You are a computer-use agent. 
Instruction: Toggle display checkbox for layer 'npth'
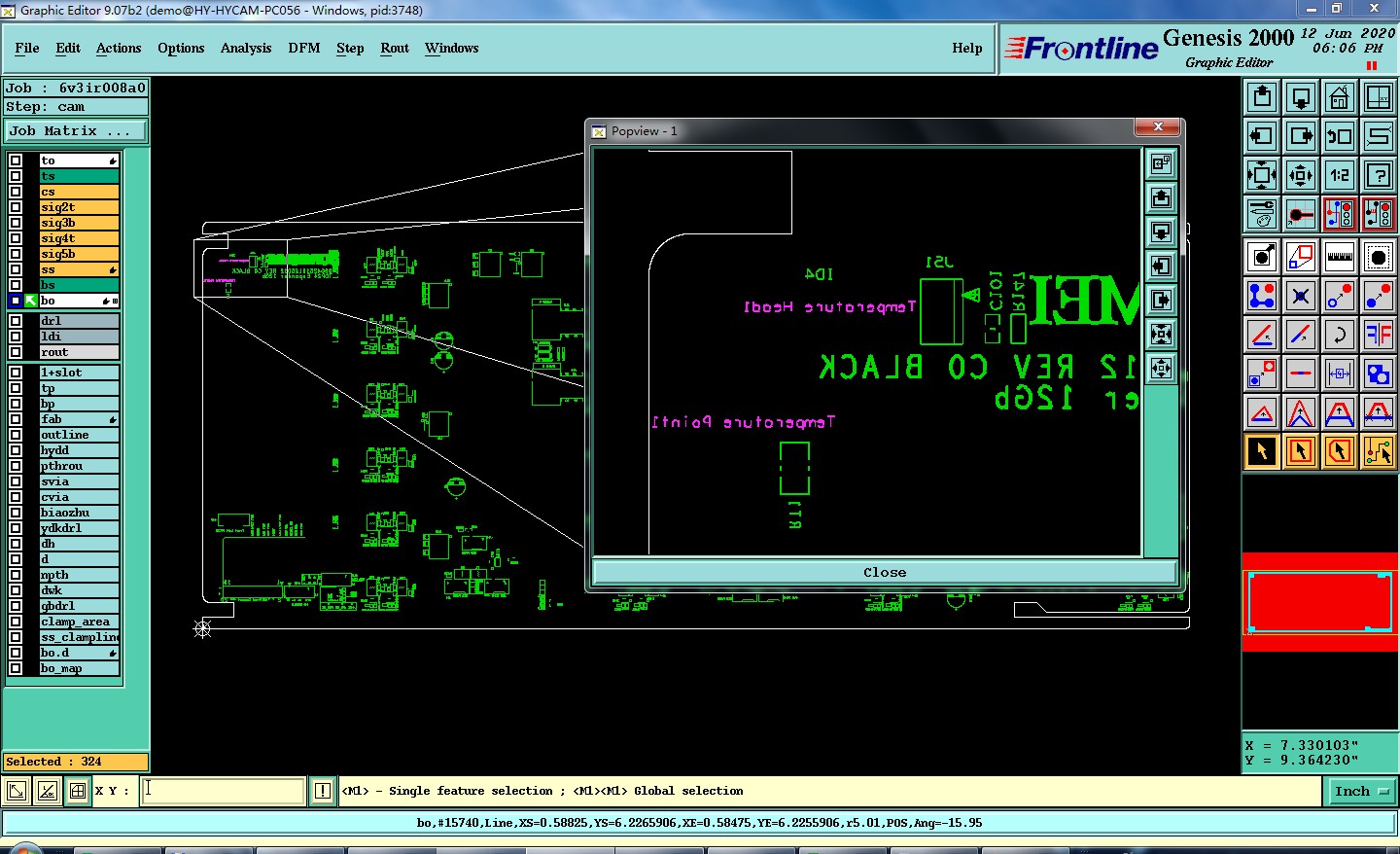pyautogui.click(x=16, y=575)
